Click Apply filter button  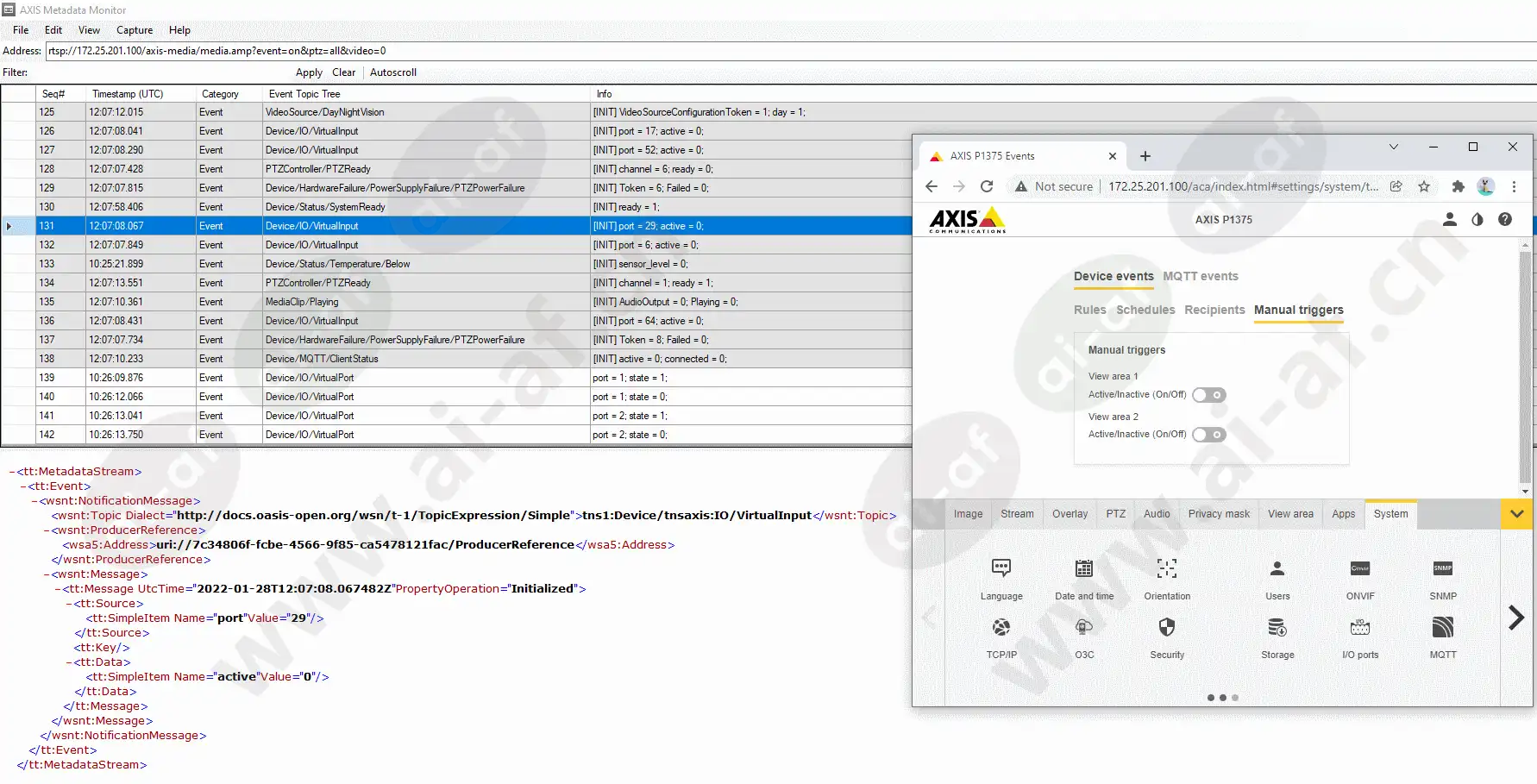pyautogui.click(x=309, y=72)
